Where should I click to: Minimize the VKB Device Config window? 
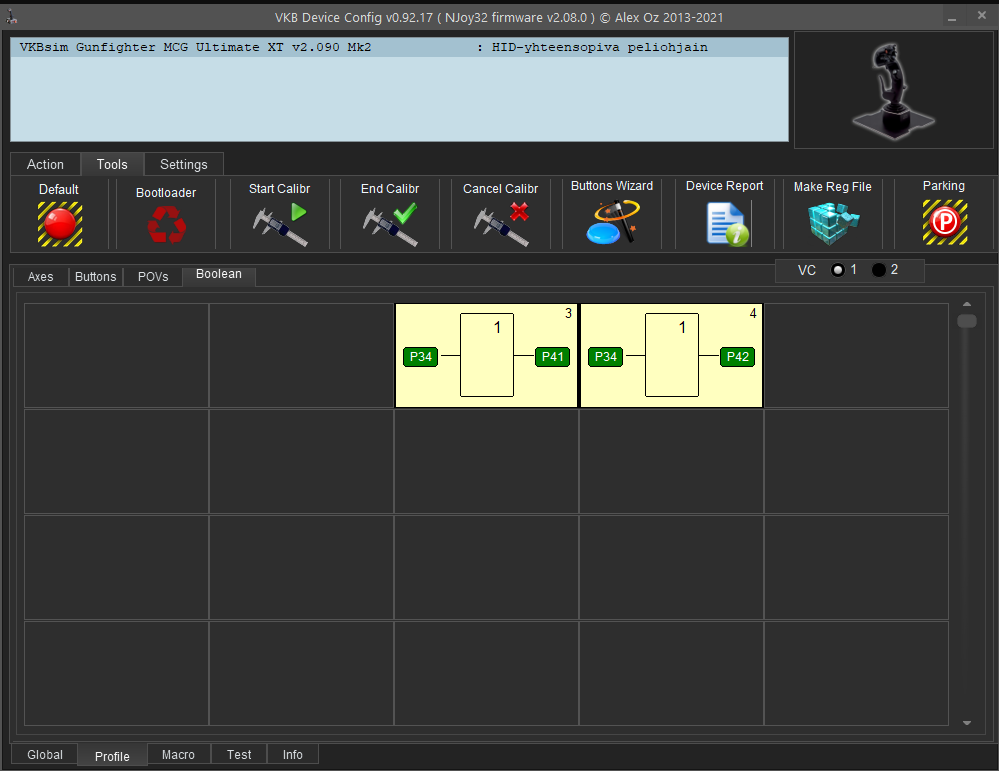[x=951, y=18]
